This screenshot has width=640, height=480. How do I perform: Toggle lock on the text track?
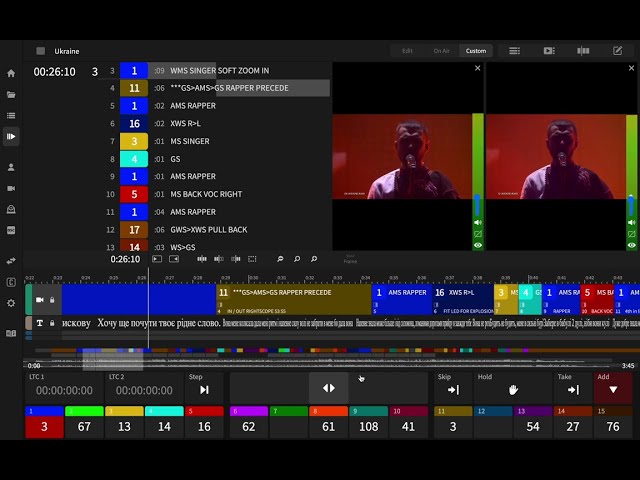click(52, 323)
